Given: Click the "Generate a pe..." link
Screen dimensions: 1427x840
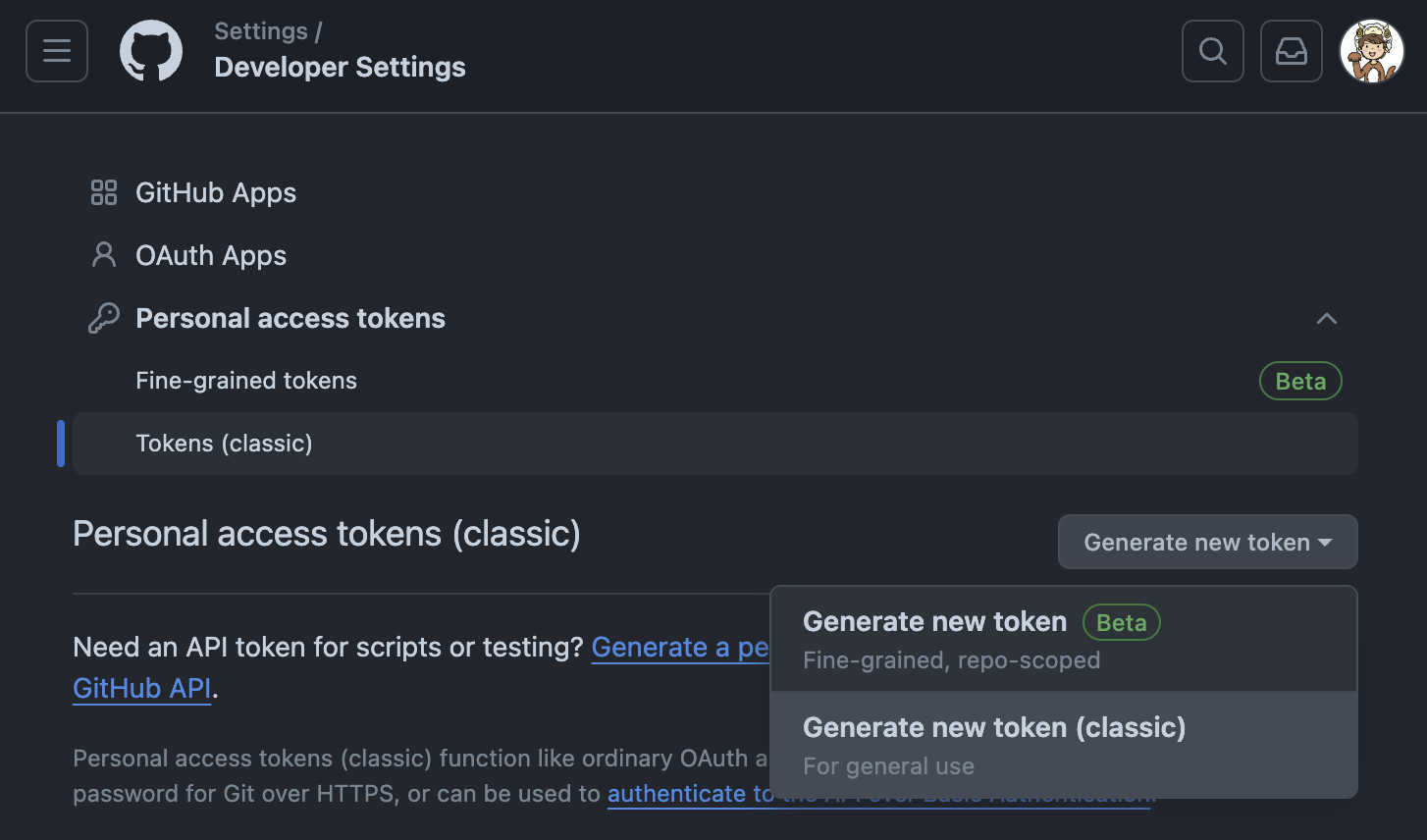Looking at the screenshot, I should tap(679, 648).
